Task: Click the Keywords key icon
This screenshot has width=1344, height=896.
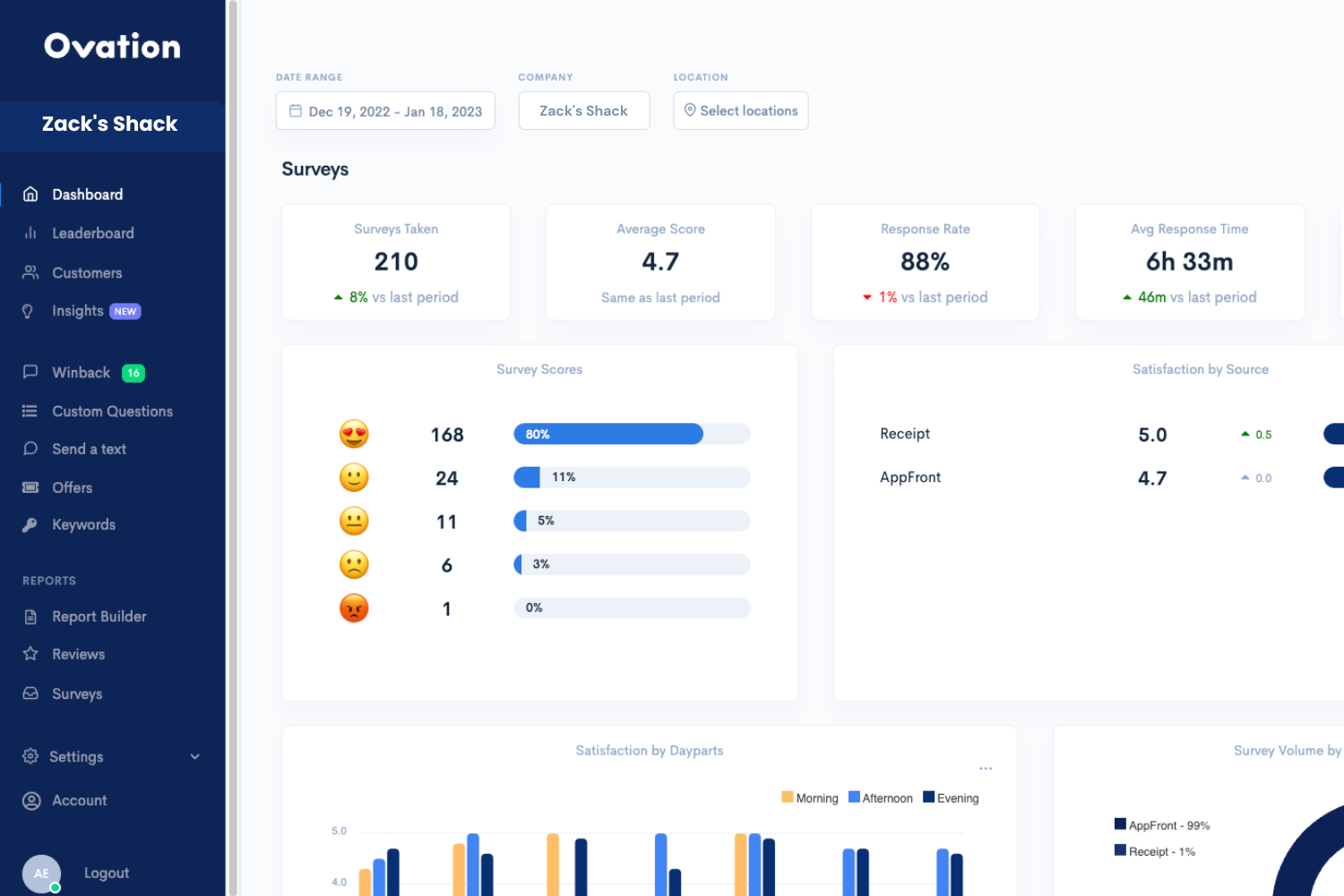Action: point(30,525)
